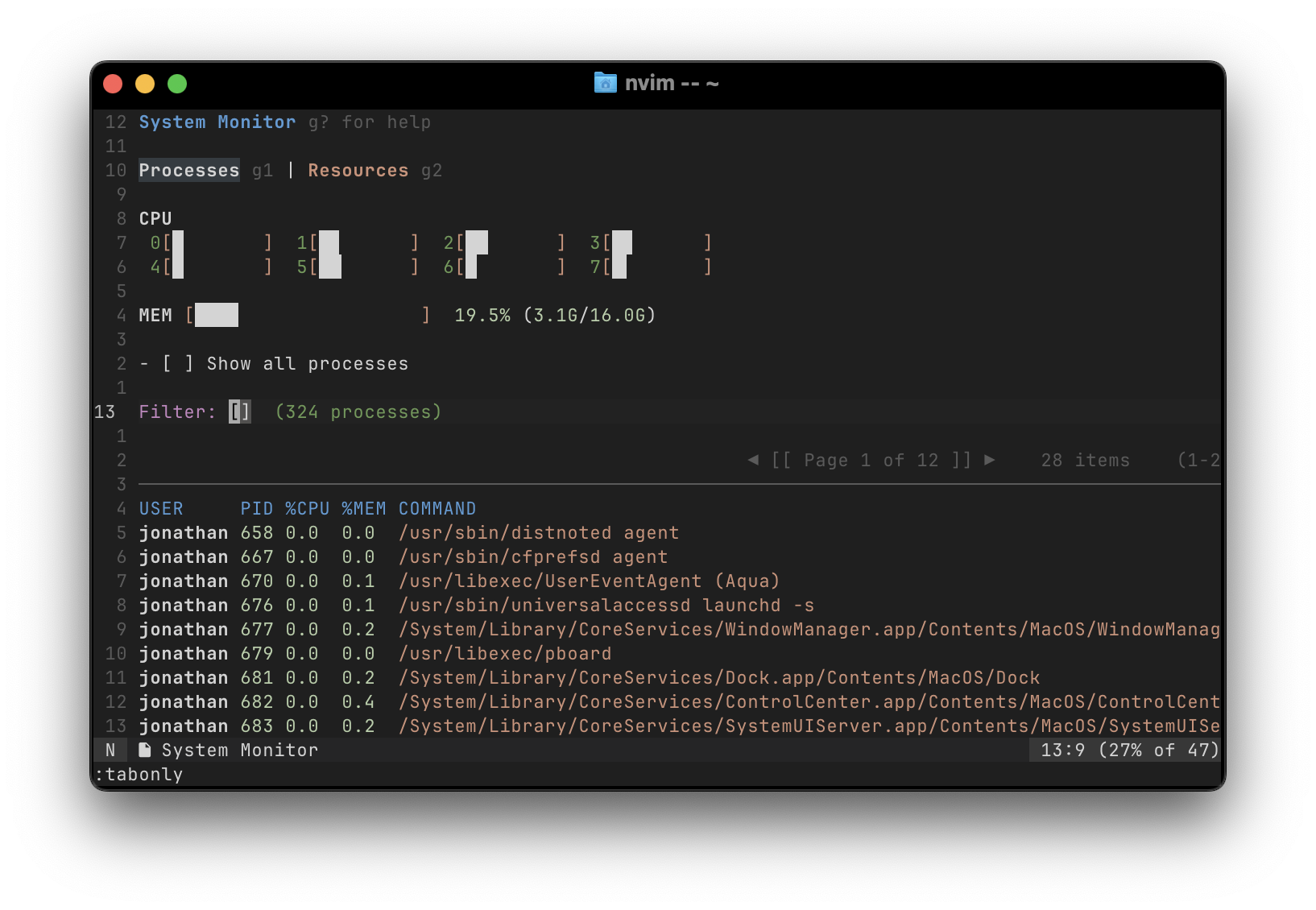Switch to the Processes tab
Screen dimensions: 1316x910
(189, 170)
